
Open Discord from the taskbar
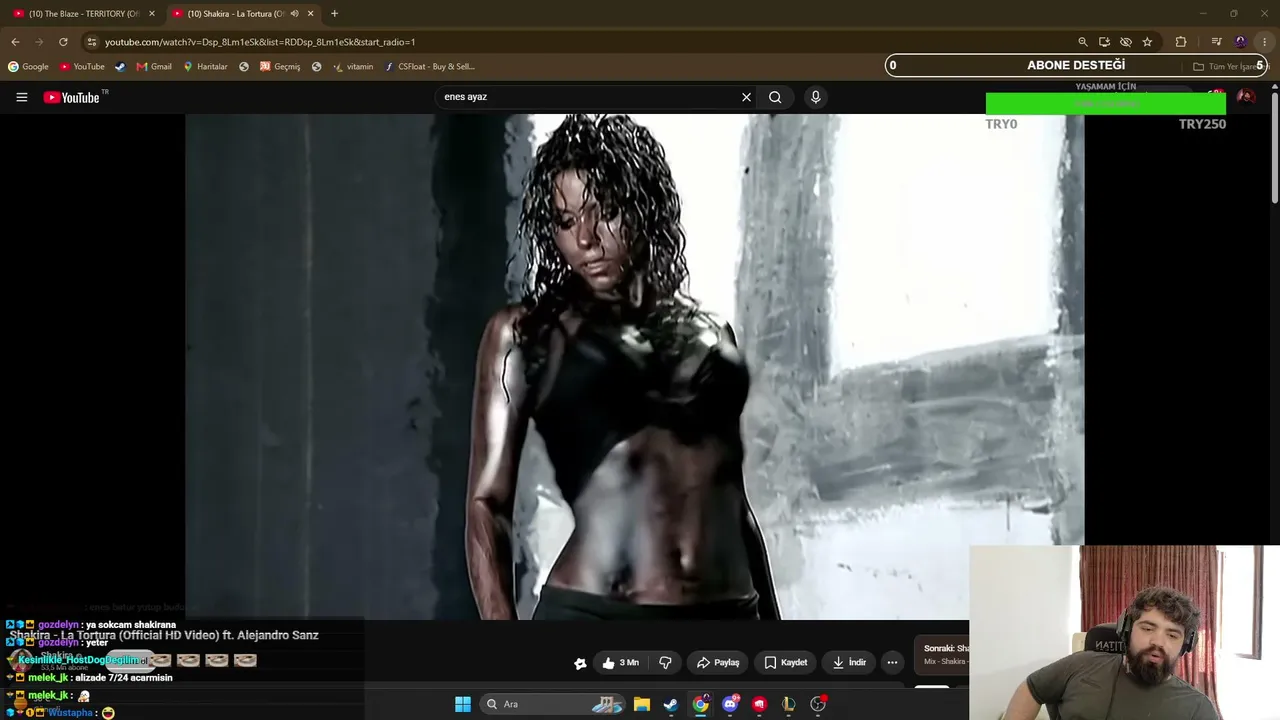pos(730,704)
